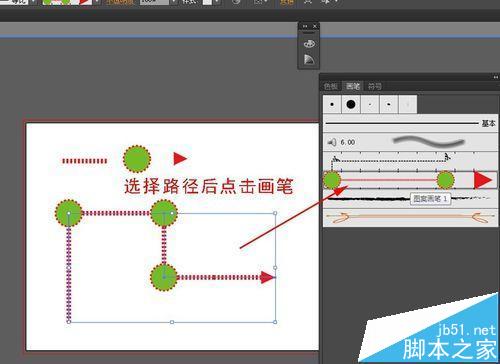The width and height of the screenshot is (500, 364).
Task: Open the 符号 (Symbols) tab
Action: coord(375,87)
